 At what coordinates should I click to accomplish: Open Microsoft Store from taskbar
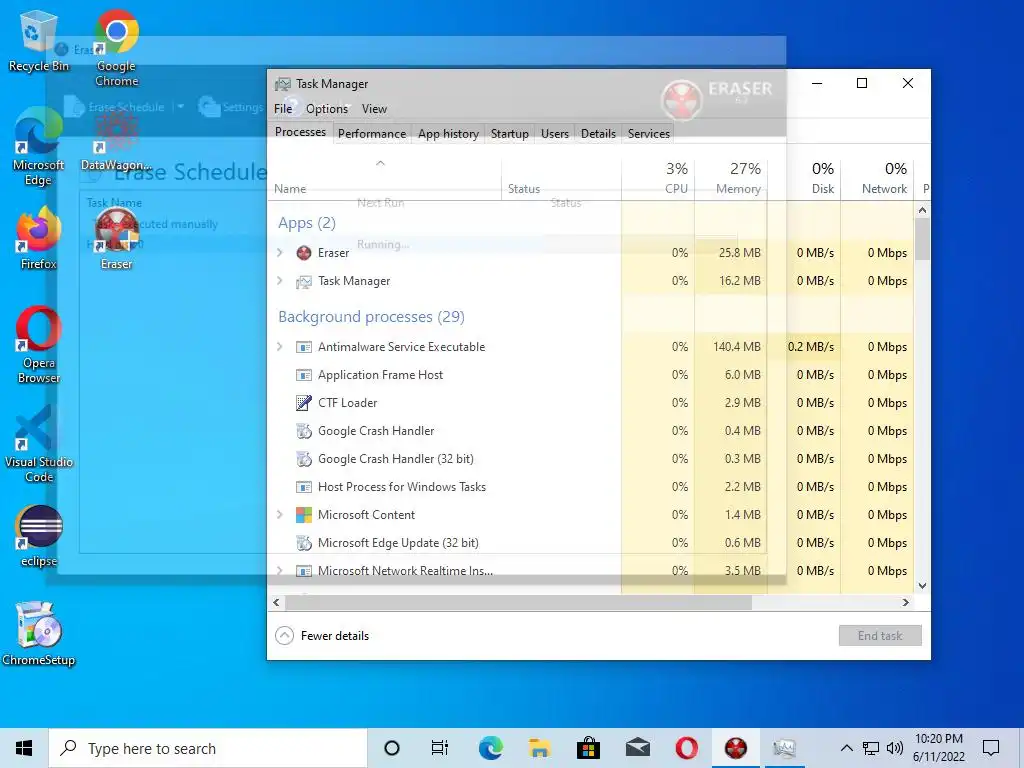[588, 748]
